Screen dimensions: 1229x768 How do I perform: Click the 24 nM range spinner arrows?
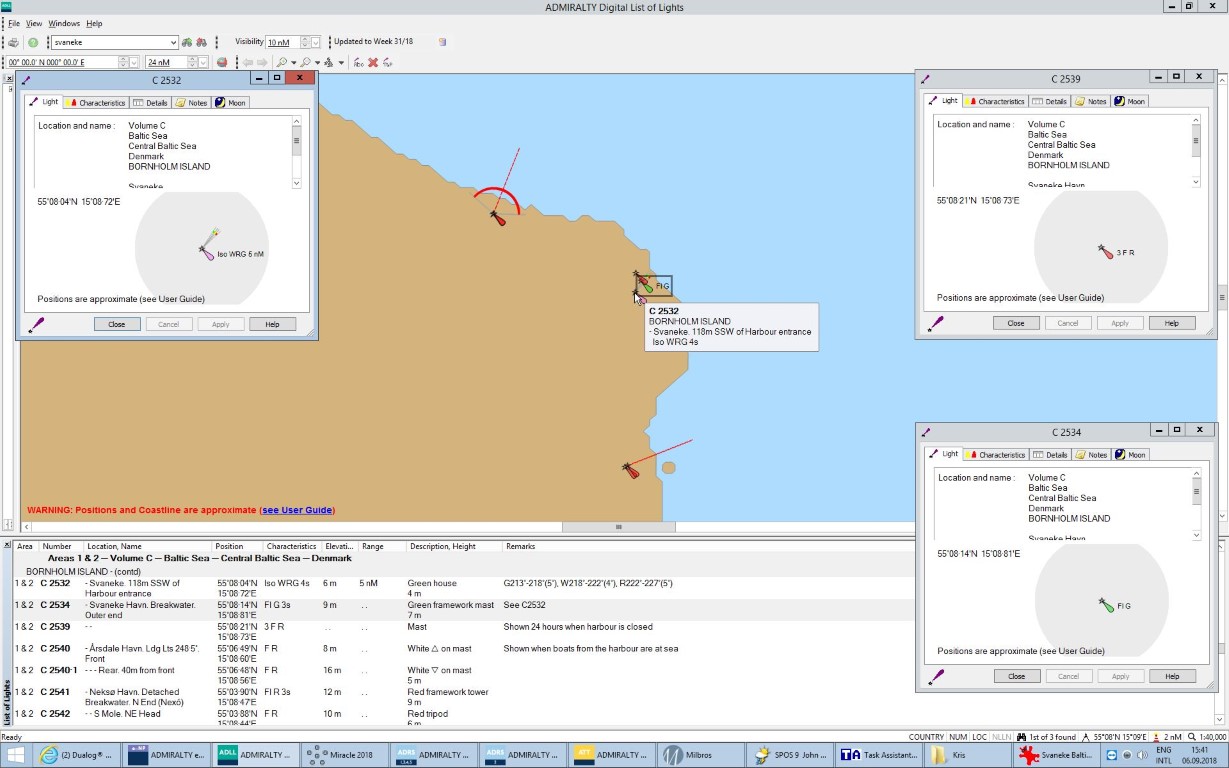(x=192, y=62)
